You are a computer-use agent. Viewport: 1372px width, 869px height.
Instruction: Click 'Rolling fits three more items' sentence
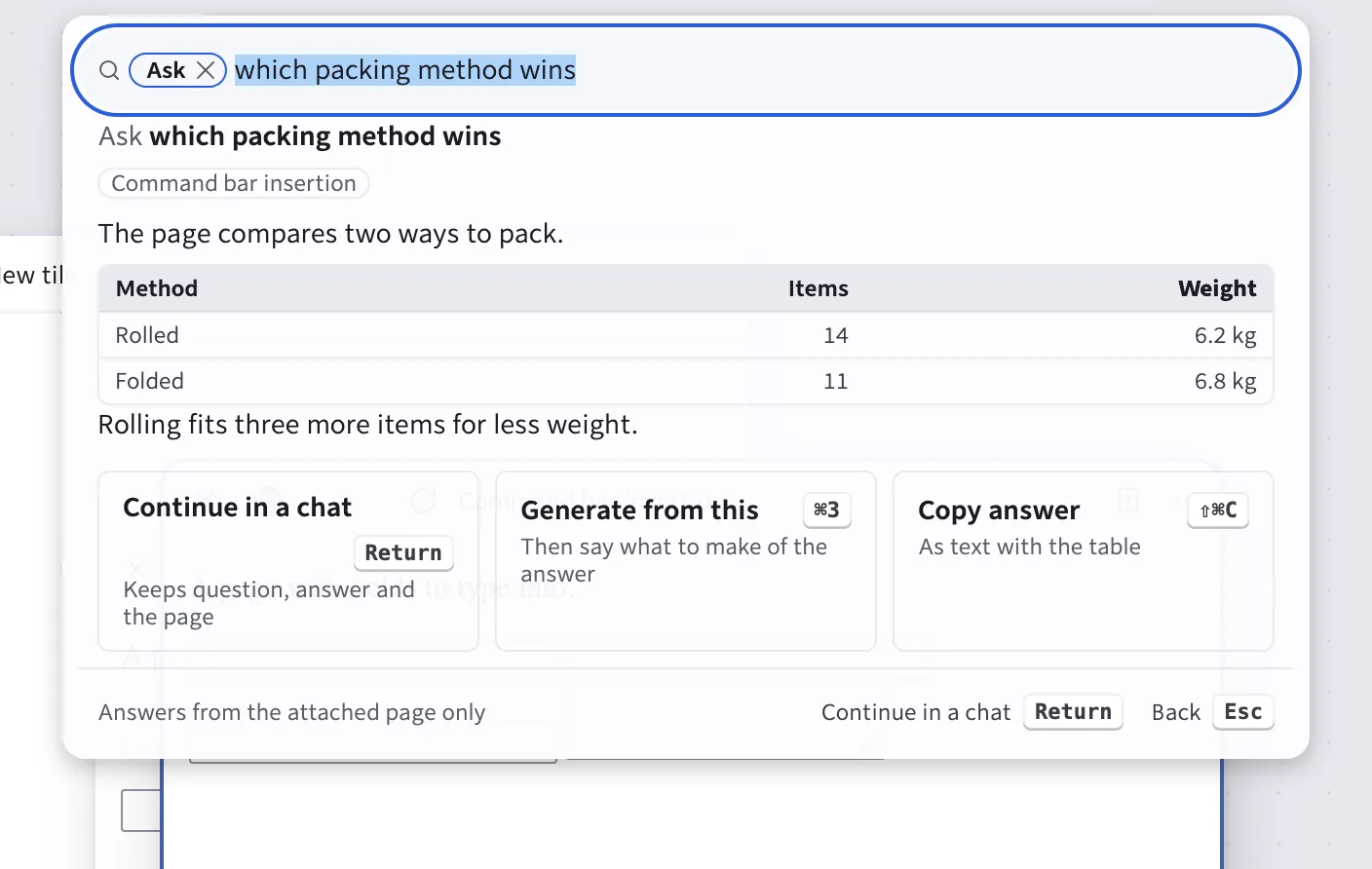pyautogui.click(x=368, y=425)
